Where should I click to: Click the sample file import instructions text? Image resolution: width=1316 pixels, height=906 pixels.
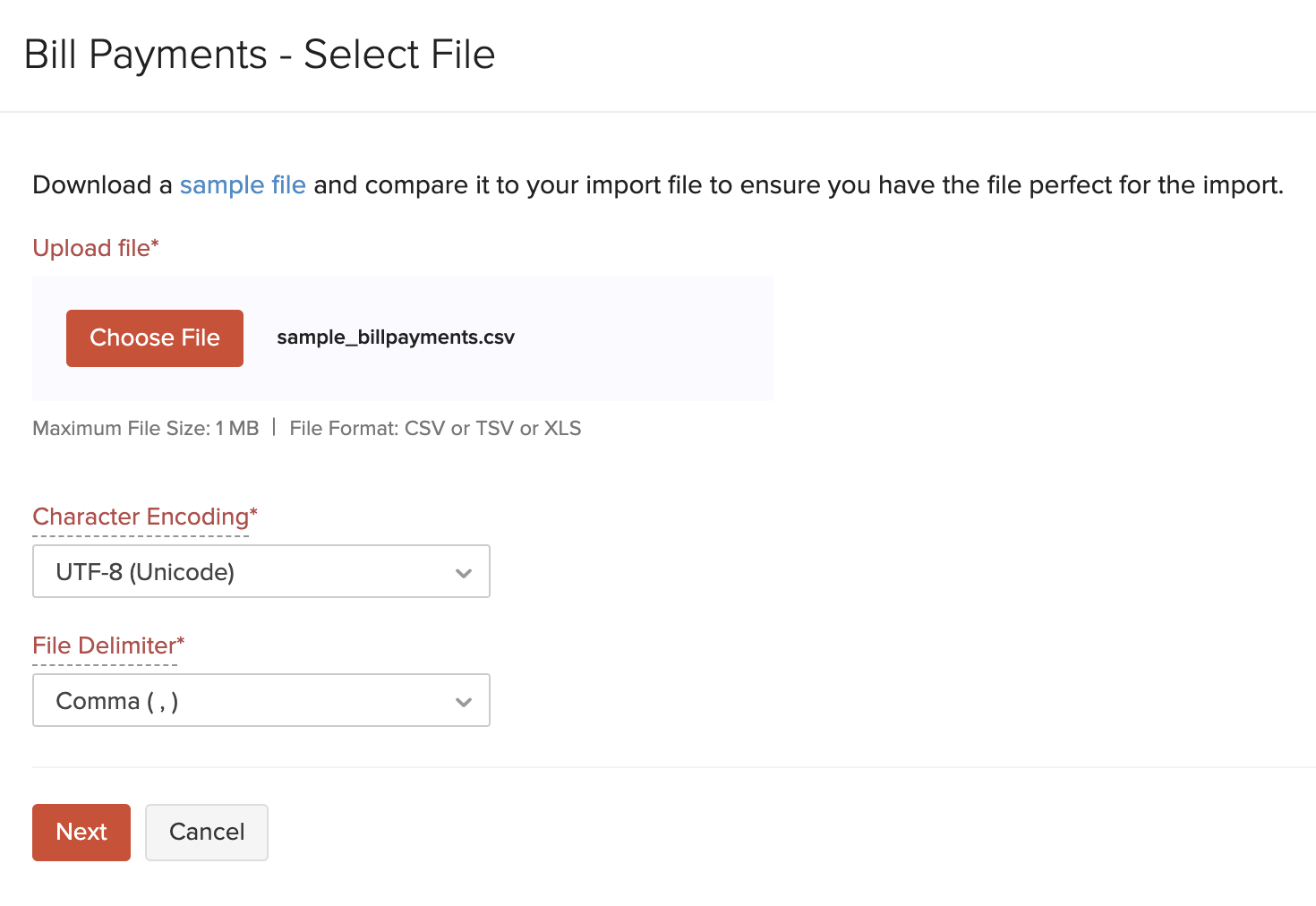pyautogui.click(x=658, y=184)
